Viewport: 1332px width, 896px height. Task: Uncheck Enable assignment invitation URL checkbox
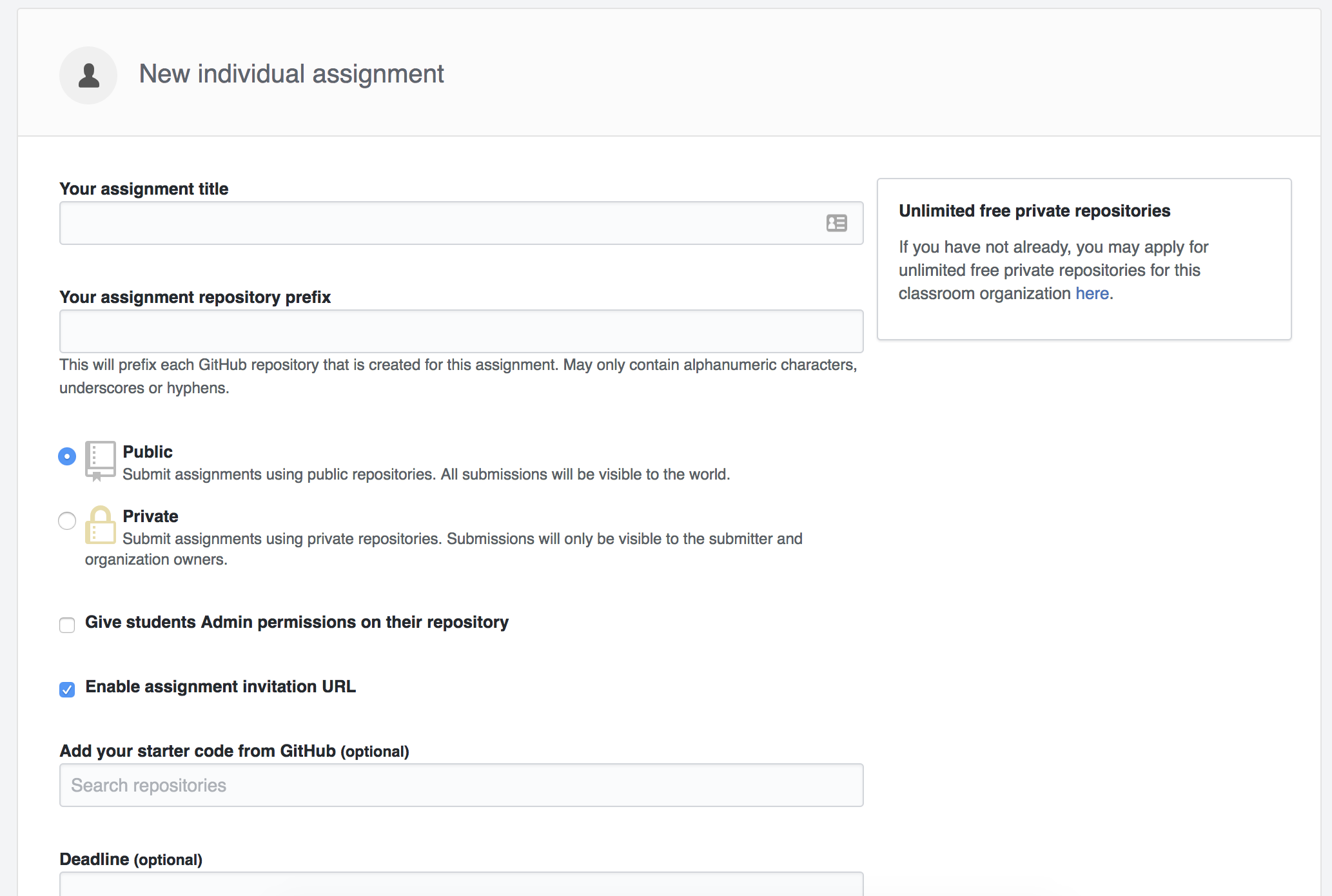(67, 689)
